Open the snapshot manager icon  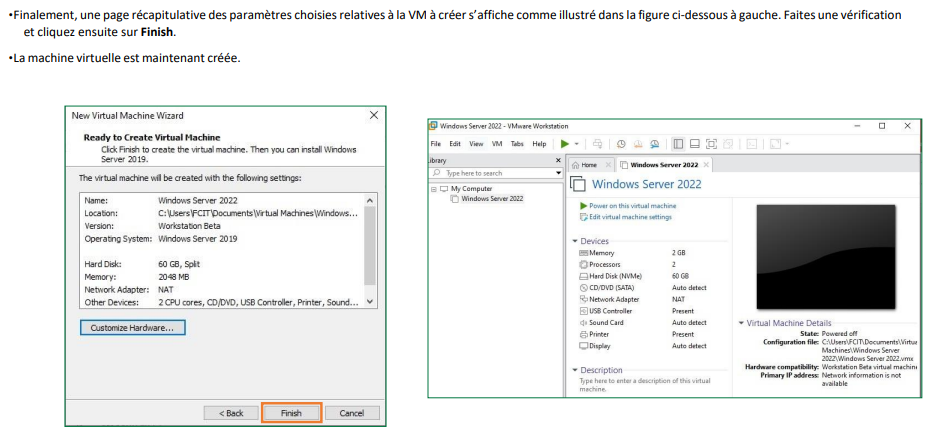tap(655, 144)
